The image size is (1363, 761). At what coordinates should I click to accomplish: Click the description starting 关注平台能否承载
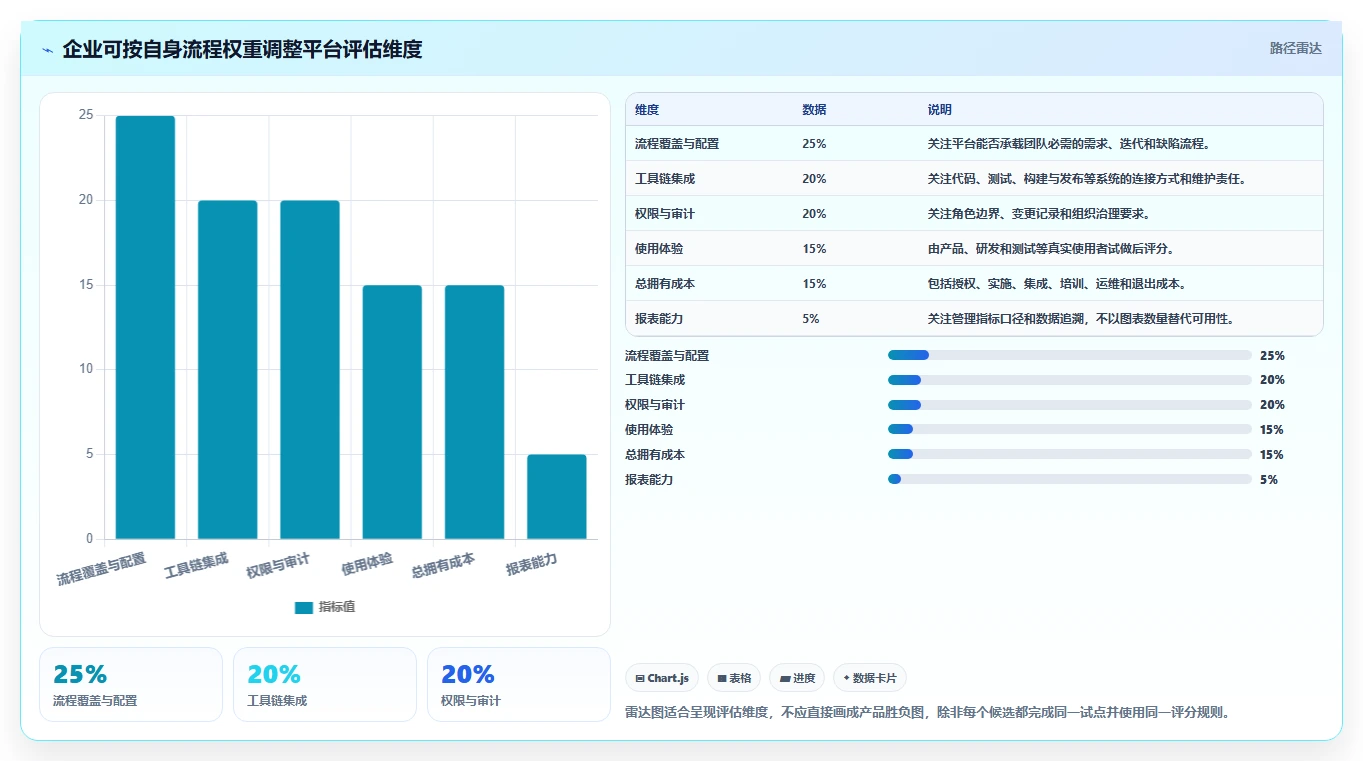click(x=1069, y=144)
